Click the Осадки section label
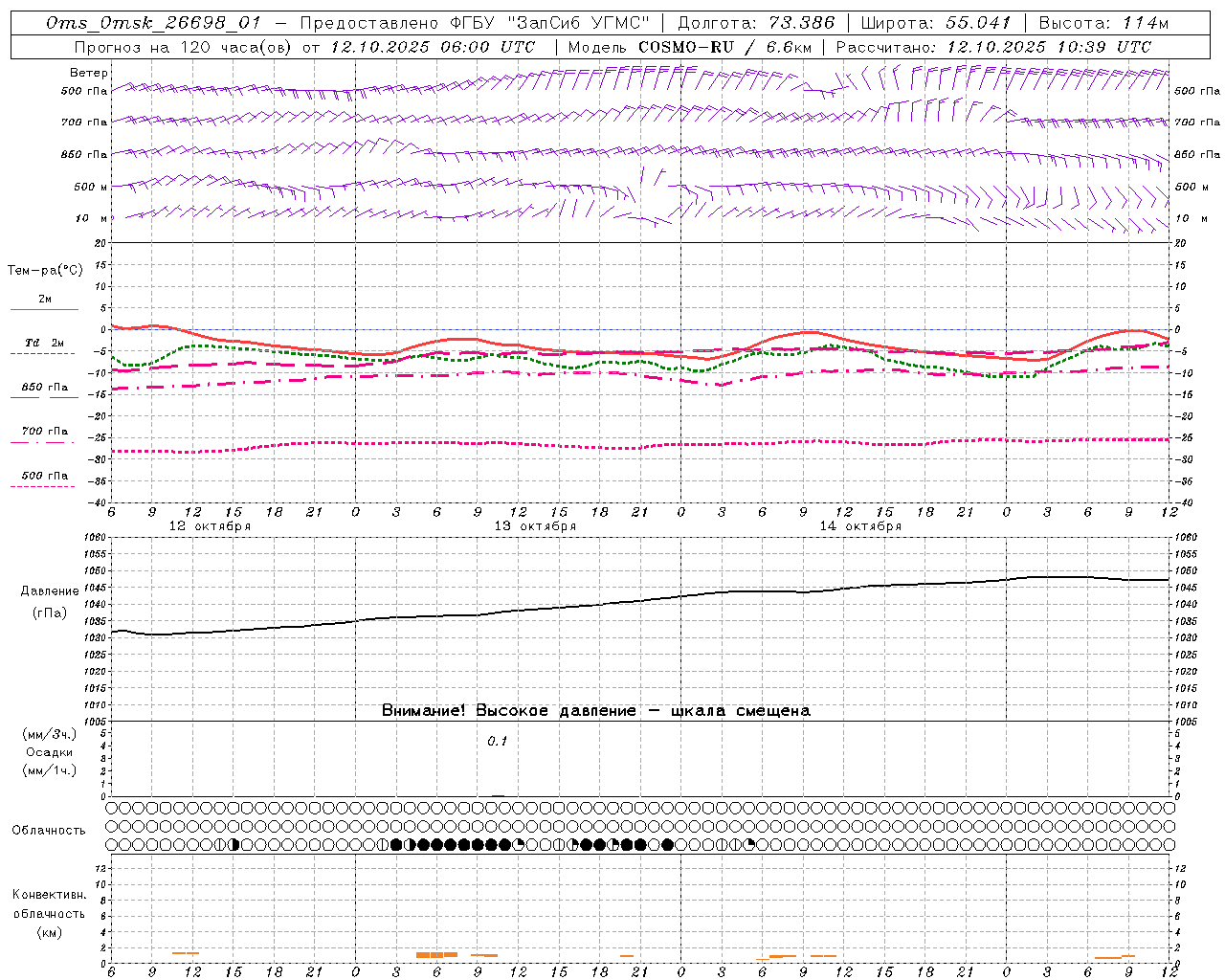Viewport: 1225px width, 980px height. point(50,752)
